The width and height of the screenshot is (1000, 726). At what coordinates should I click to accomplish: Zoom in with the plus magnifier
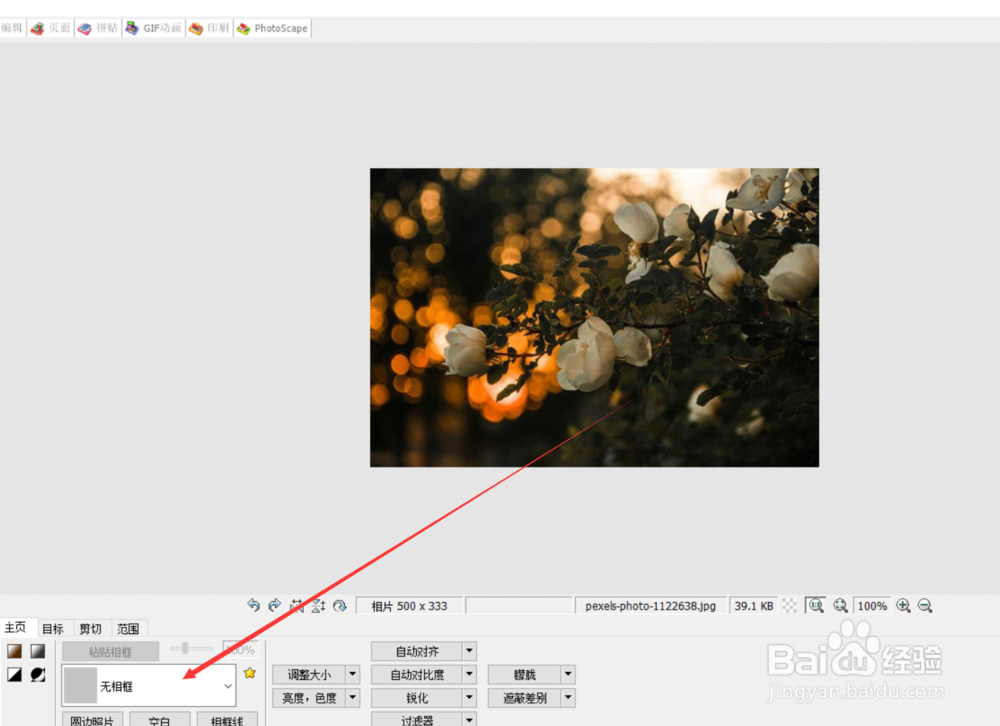point(903,605)
